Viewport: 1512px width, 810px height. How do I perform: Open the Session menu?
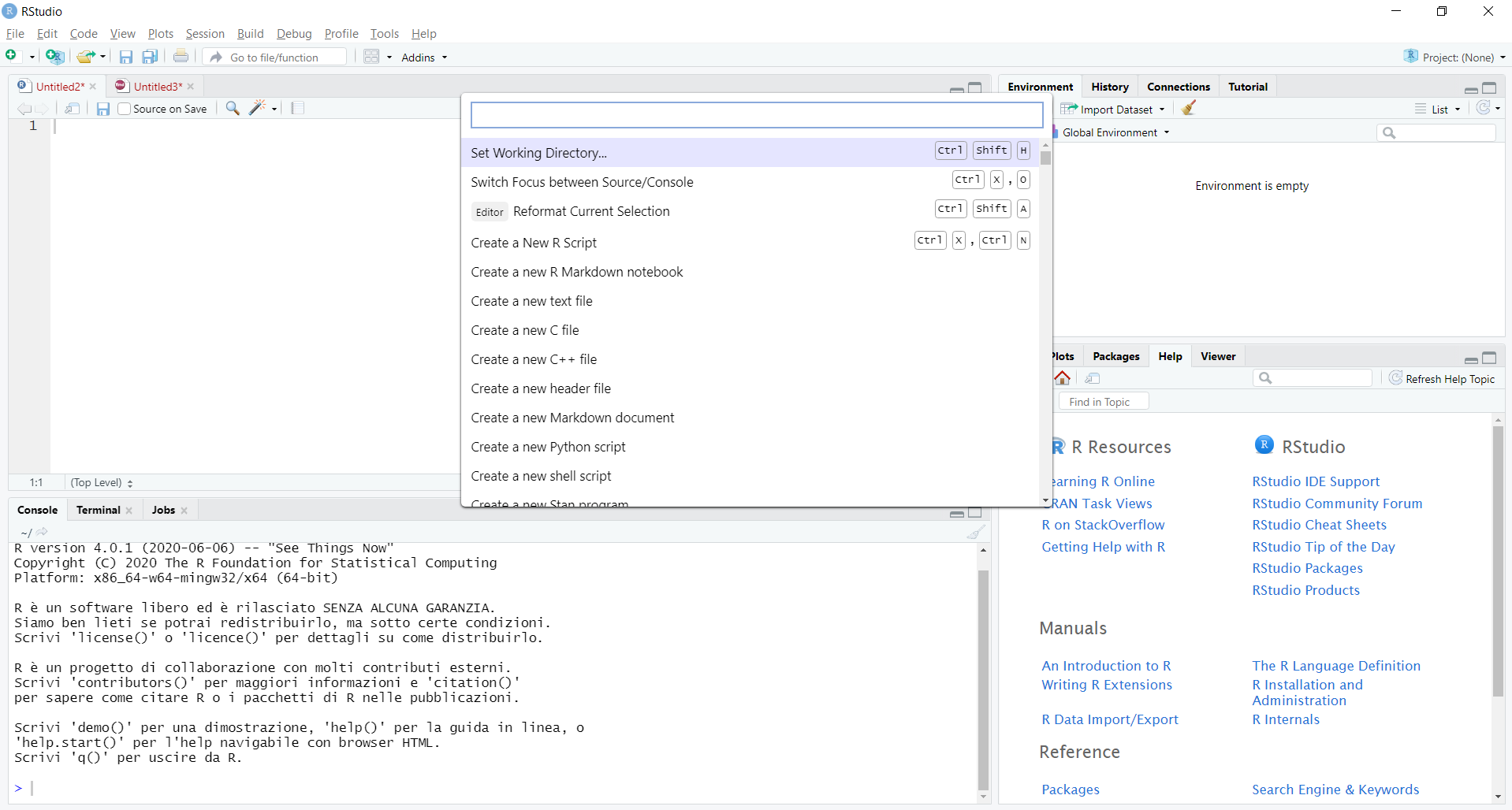coord(205,34)
